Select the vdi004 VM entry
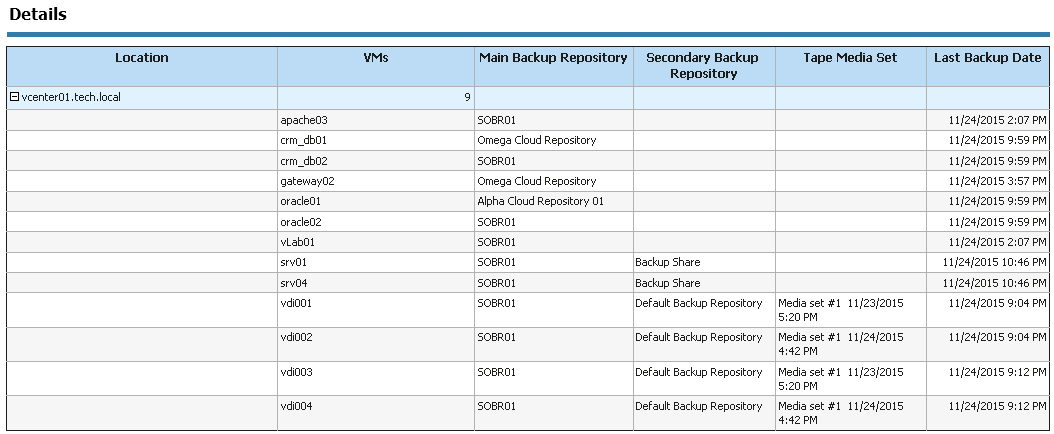The height and width of the screenshot is (434, 1054). click(x=296, y=407)
